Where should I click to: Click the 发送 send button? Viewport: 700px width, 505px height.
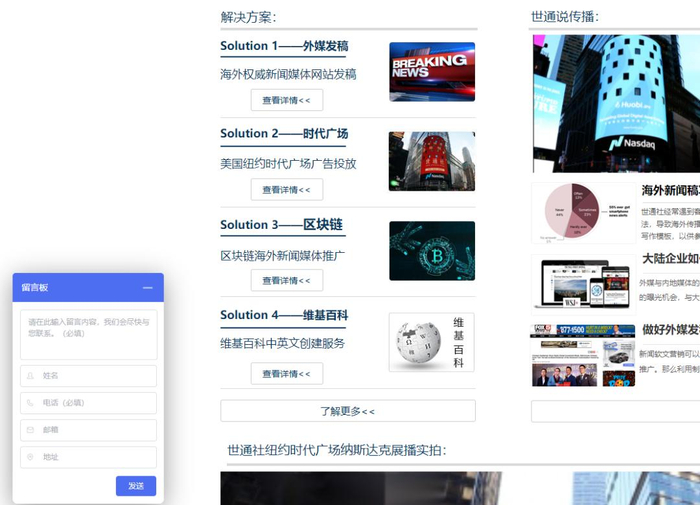136,486
